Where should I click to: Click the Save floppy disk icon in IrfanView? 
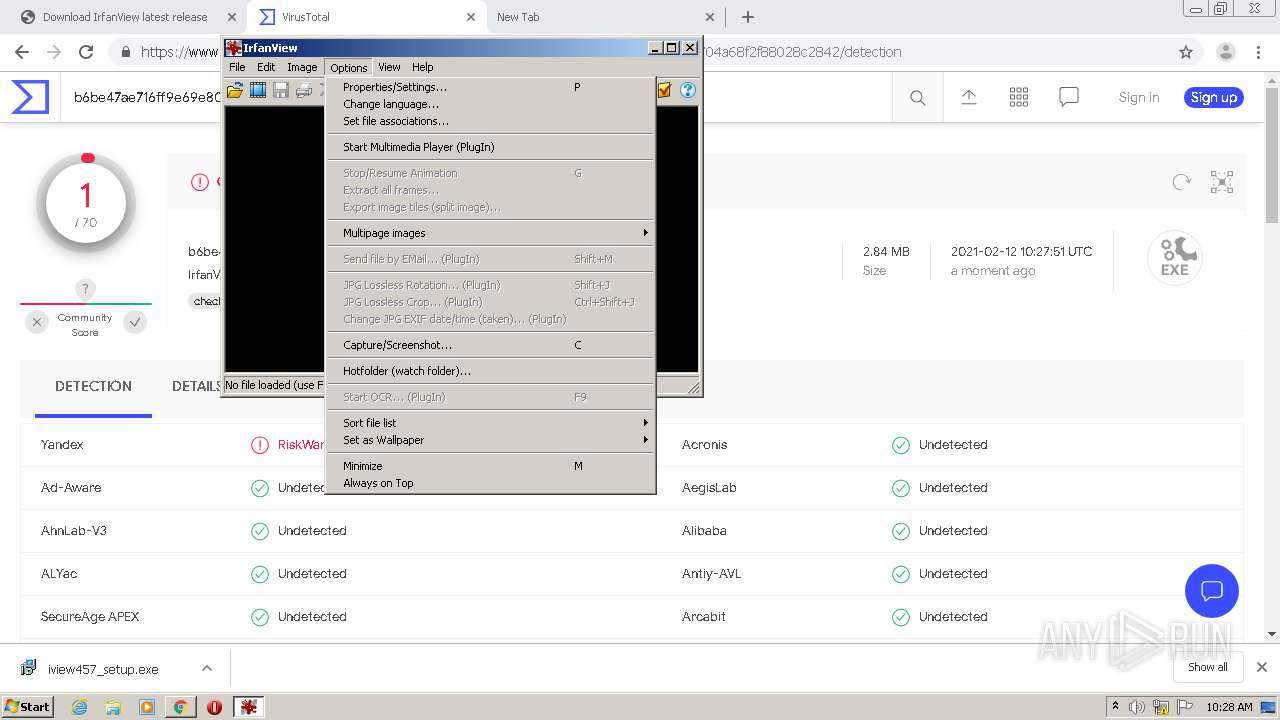click(x=281, y=90)
